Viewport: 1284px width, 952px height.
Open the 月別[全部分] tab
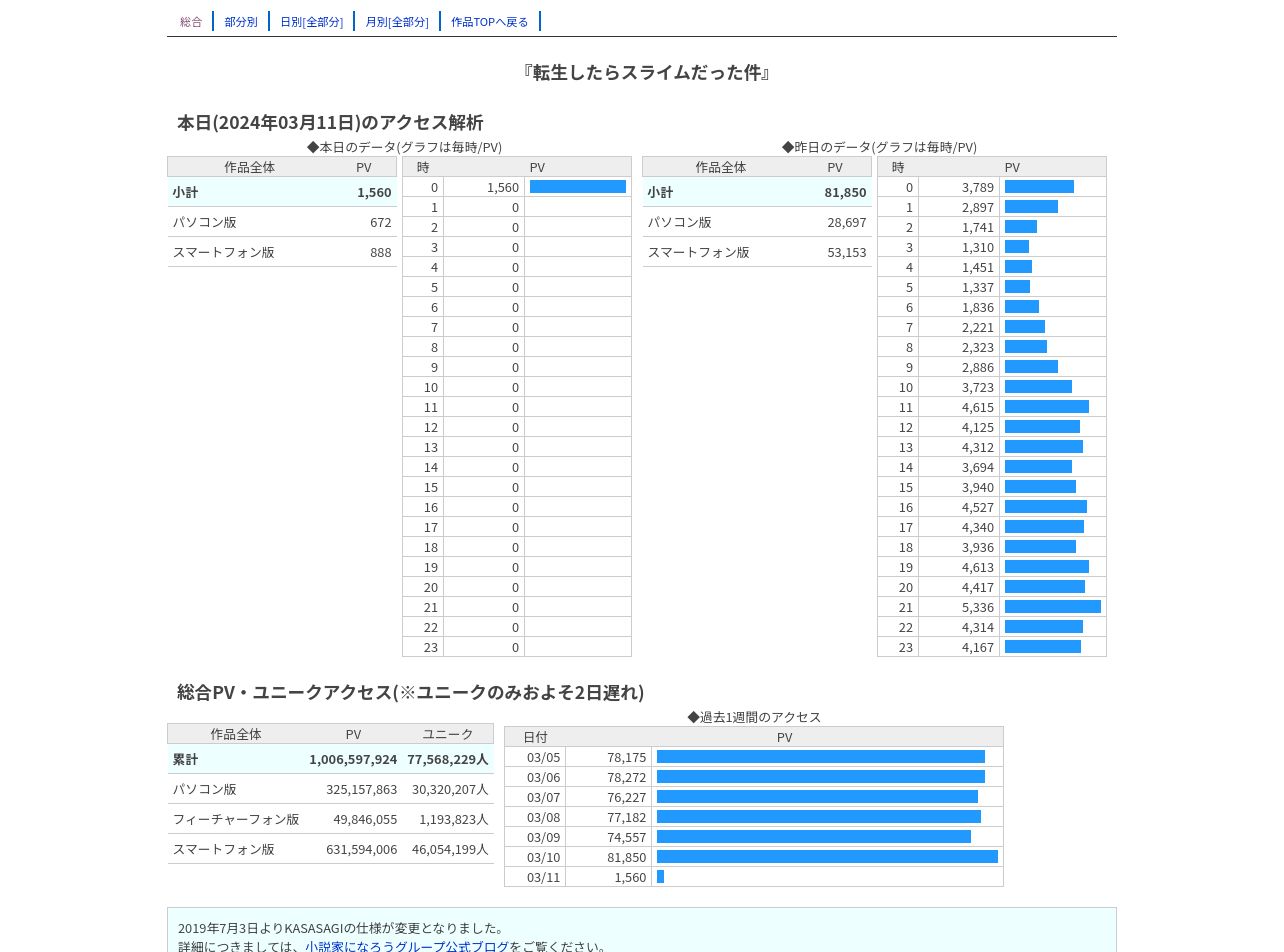397,21
